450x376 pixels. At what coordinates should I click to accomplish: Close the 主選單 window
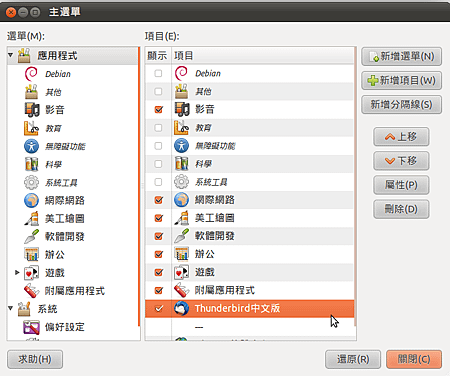(x=11, y=12)
